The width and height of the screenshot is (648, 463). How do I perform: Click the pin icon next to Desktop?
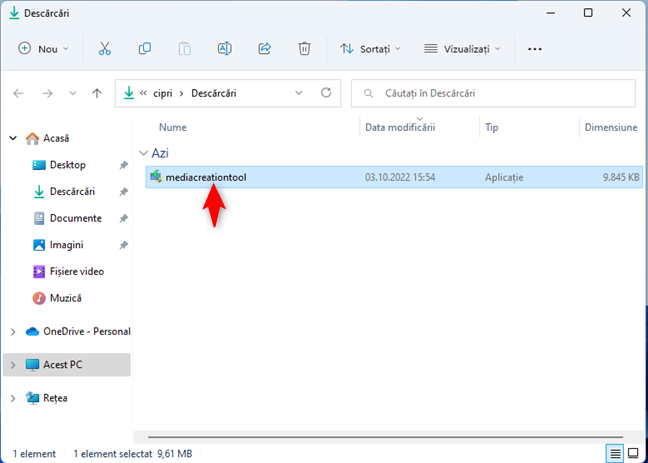coord(123,165)
